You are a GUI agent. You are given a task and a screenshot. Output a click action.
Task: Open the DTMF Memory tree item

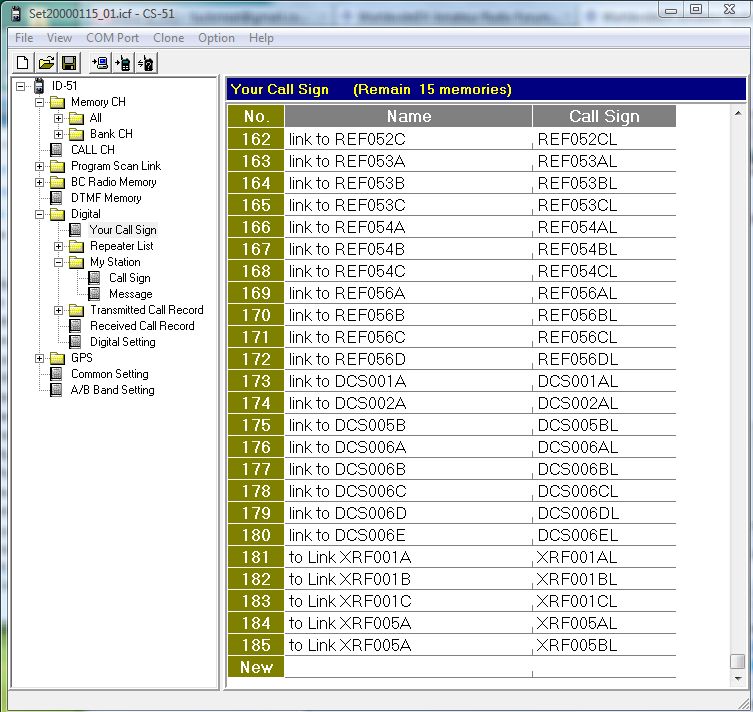click(105, 198)
